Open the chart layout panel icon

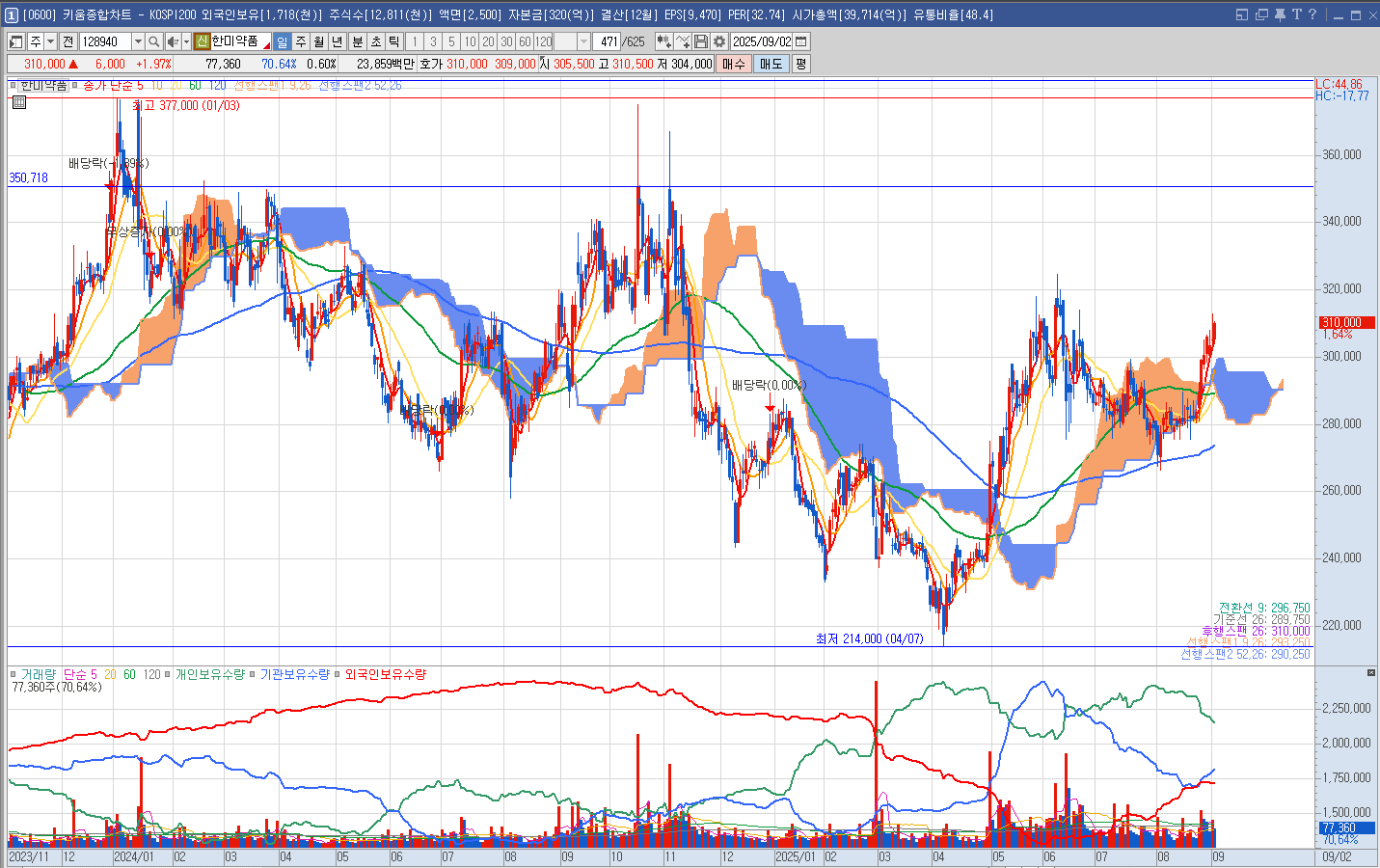(x=16, y=41)
